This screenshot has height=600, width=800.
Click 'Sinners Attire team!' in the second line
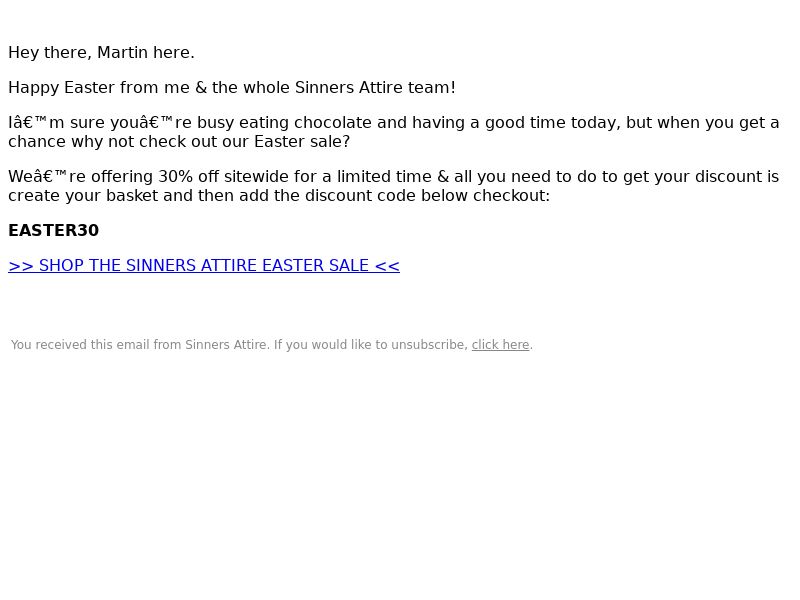[375, 88]
